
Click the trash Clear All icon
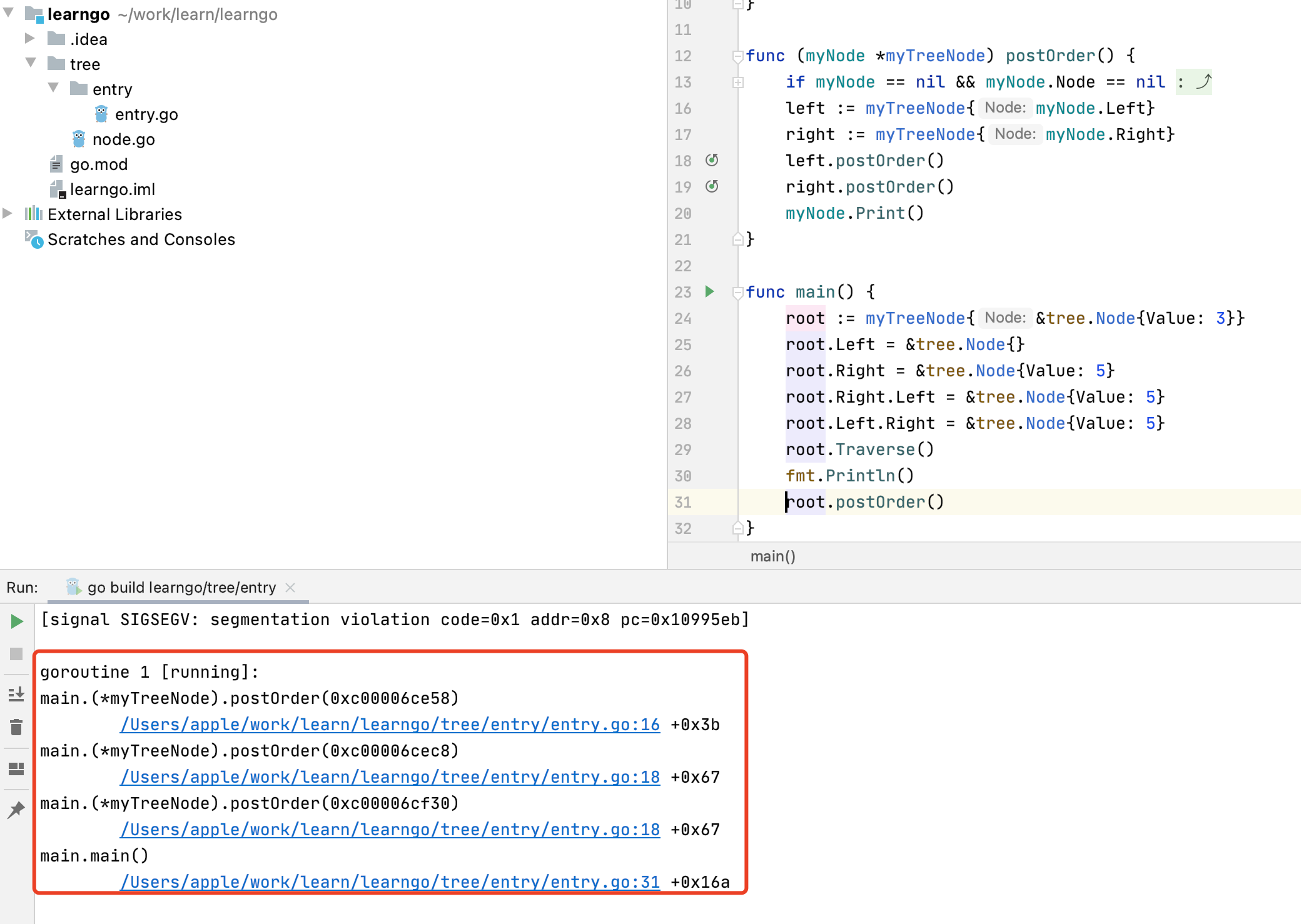point(16,727)
